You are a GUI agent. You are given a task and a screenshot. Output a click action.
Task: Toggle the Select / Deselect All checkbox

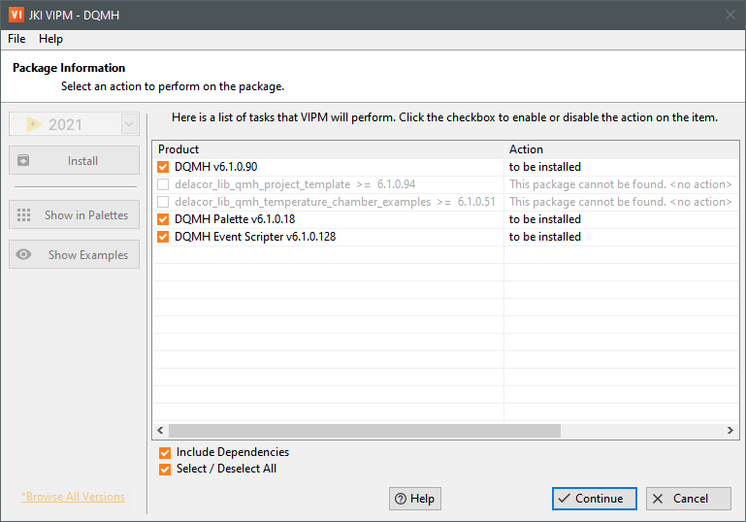(x=165, y=469)
